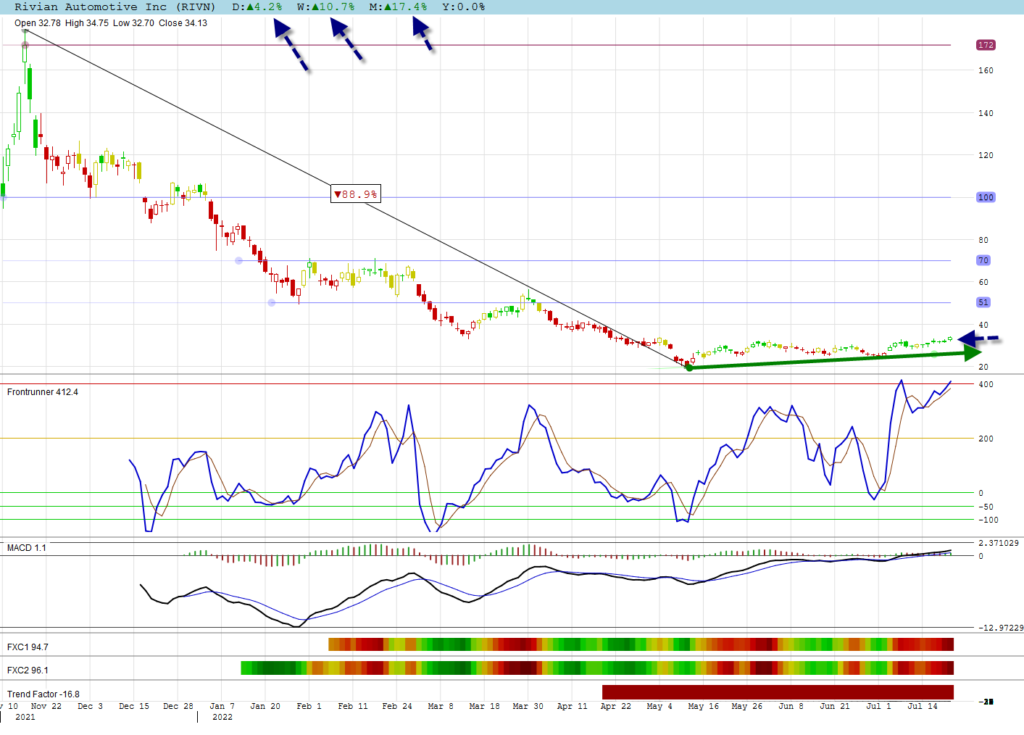
Task: Click the 80 price axis label
Action: point(983,240)
